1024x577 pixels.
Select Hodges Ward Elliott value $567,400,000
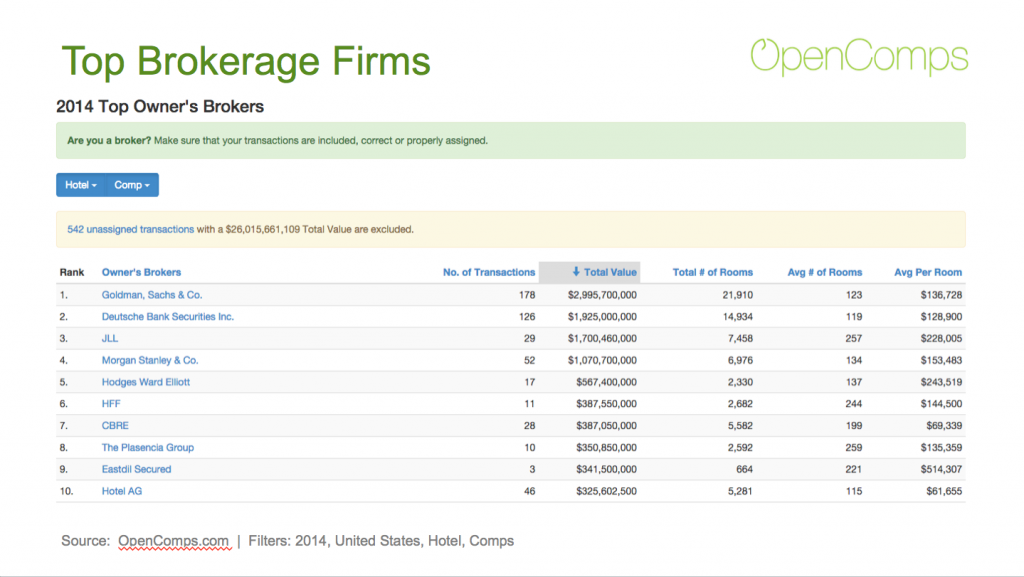pyautogui.click(x=606, y=382)
